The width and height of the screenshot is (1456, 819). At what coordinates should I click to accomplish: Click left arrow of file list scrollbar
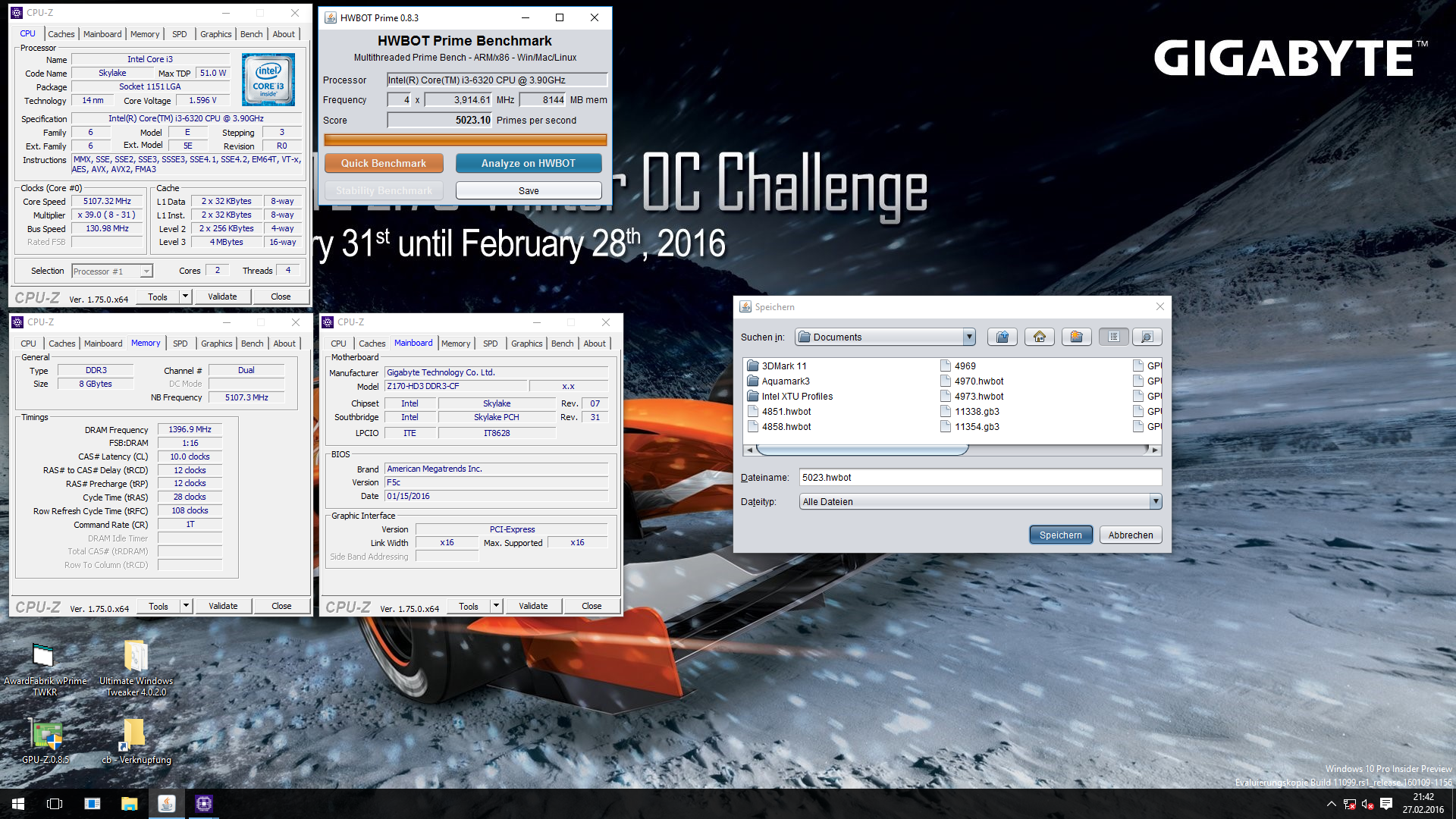pyautogui.click(x=749, y=450)
